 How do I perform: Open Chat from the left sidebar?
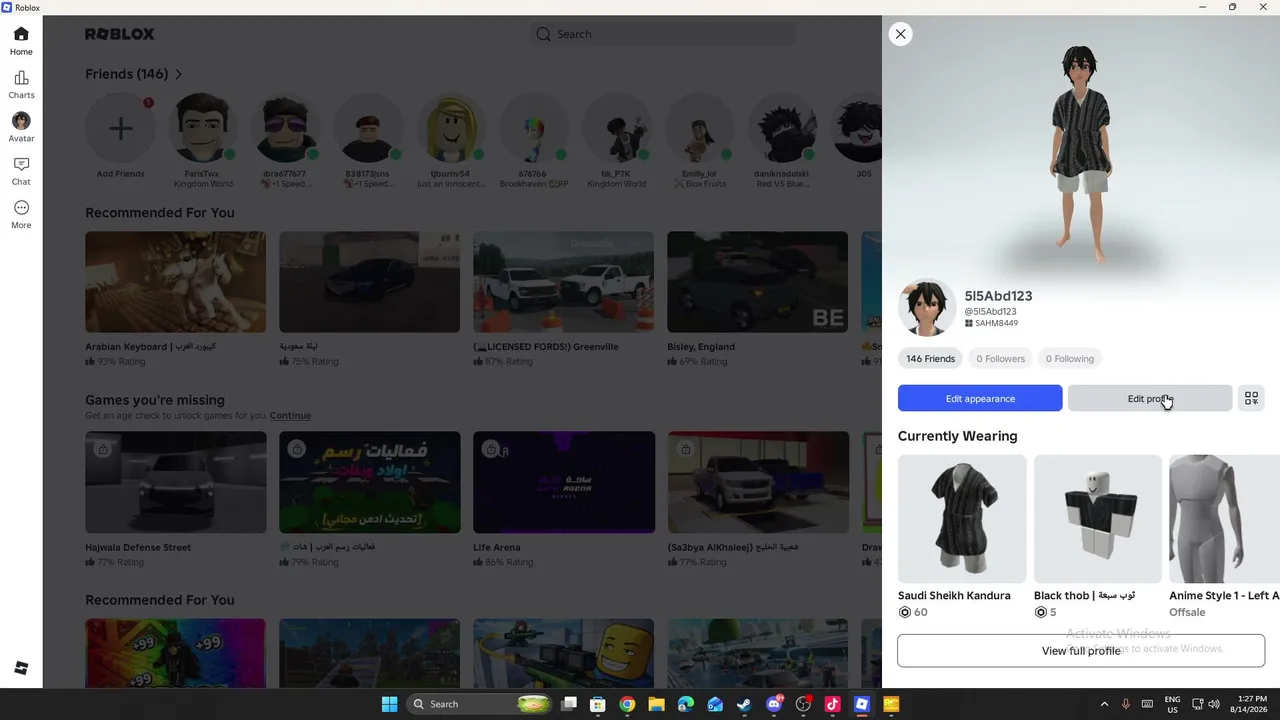(x=21, y=171)
